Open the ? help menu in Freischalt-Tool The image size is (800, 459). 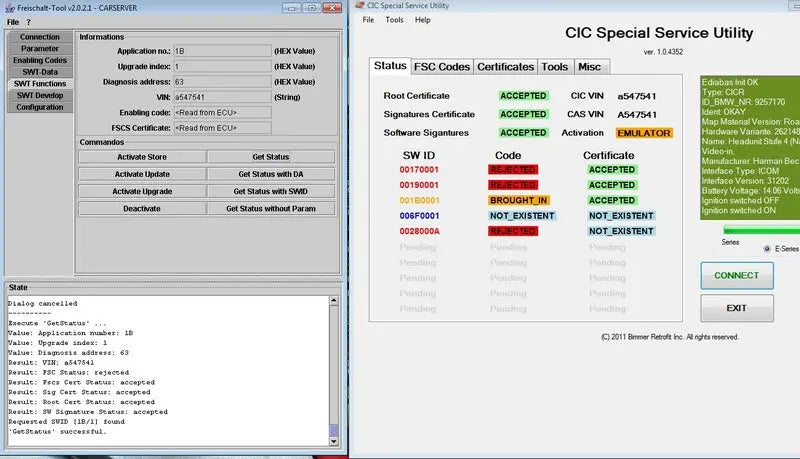point(28,21)
